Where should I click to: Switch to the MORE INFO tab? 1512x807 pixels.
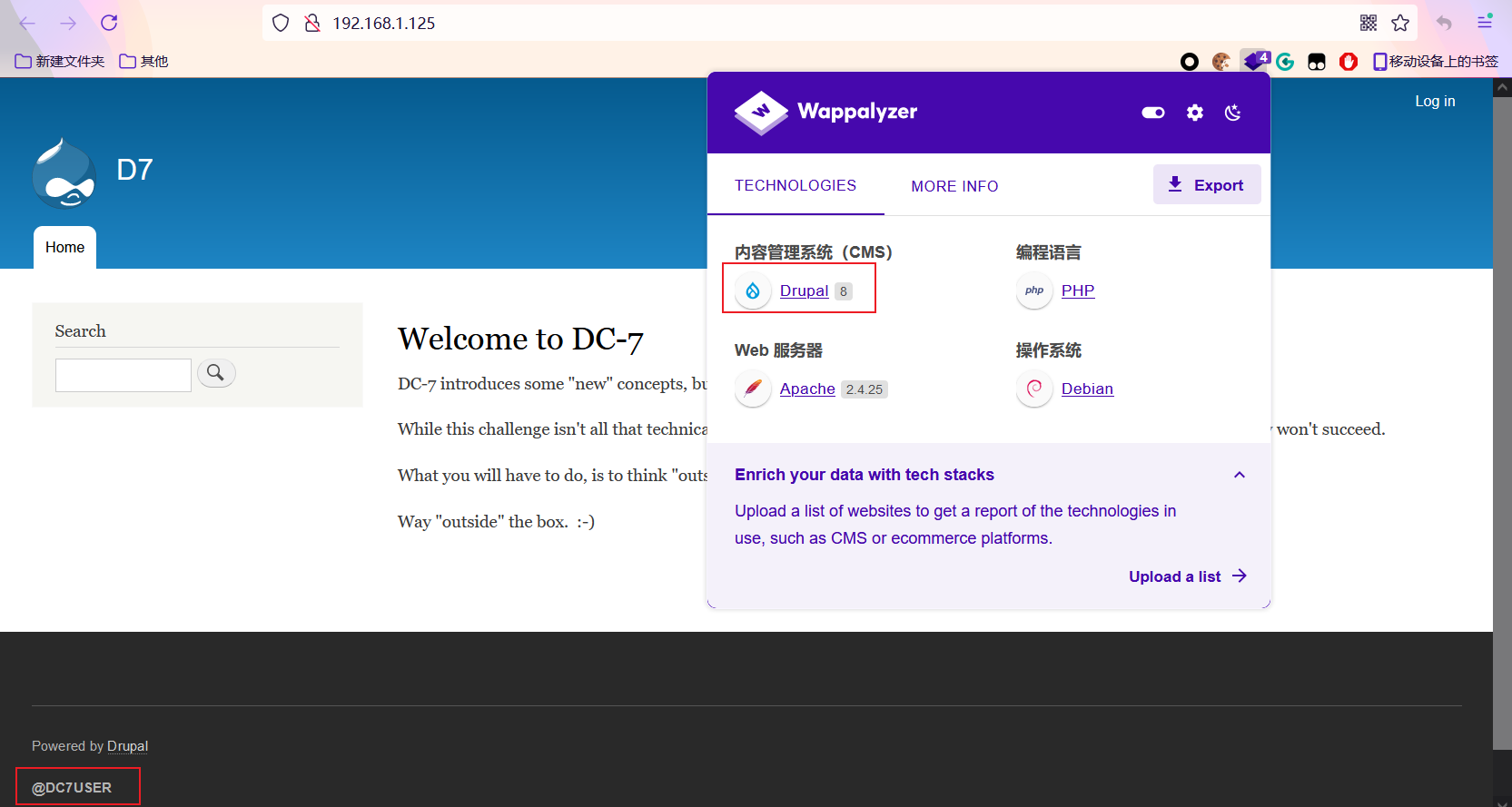point(954,186)
